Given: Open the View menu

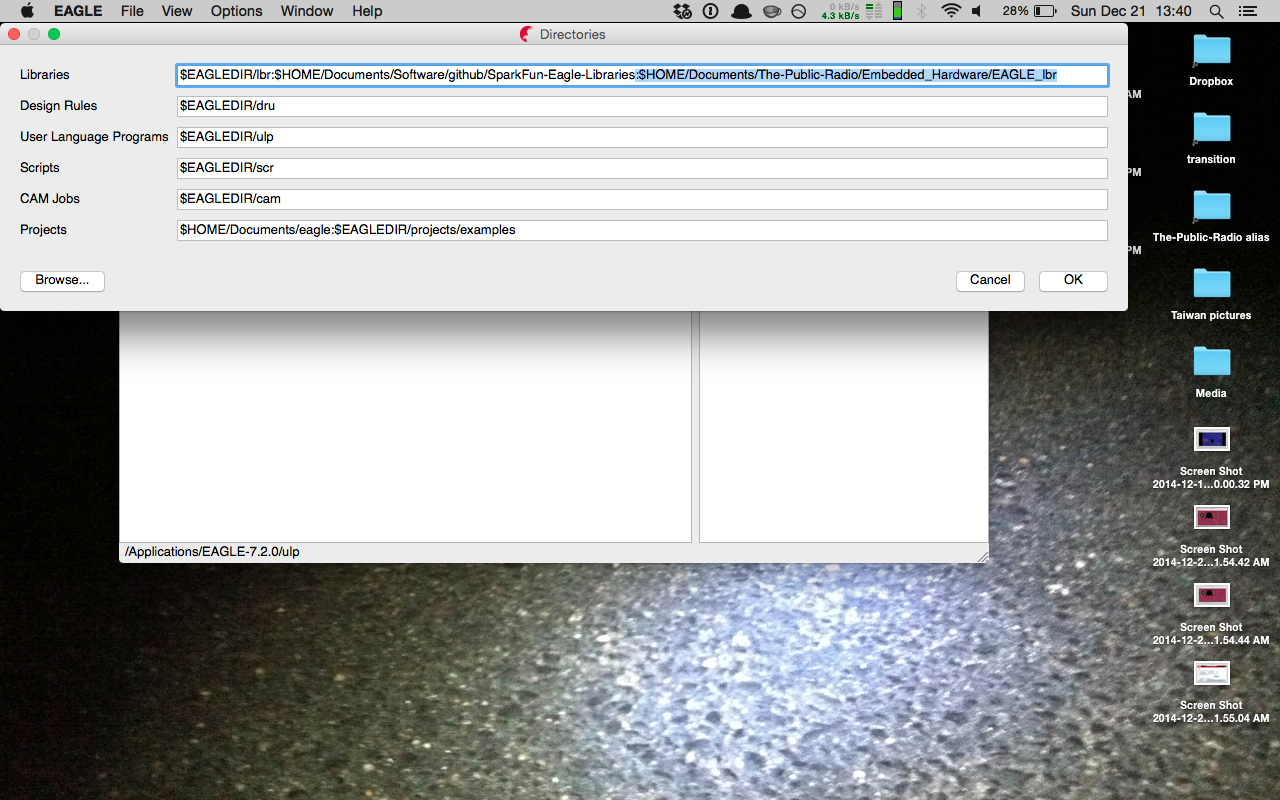Looking at the screenshot, I should point(177,11).
